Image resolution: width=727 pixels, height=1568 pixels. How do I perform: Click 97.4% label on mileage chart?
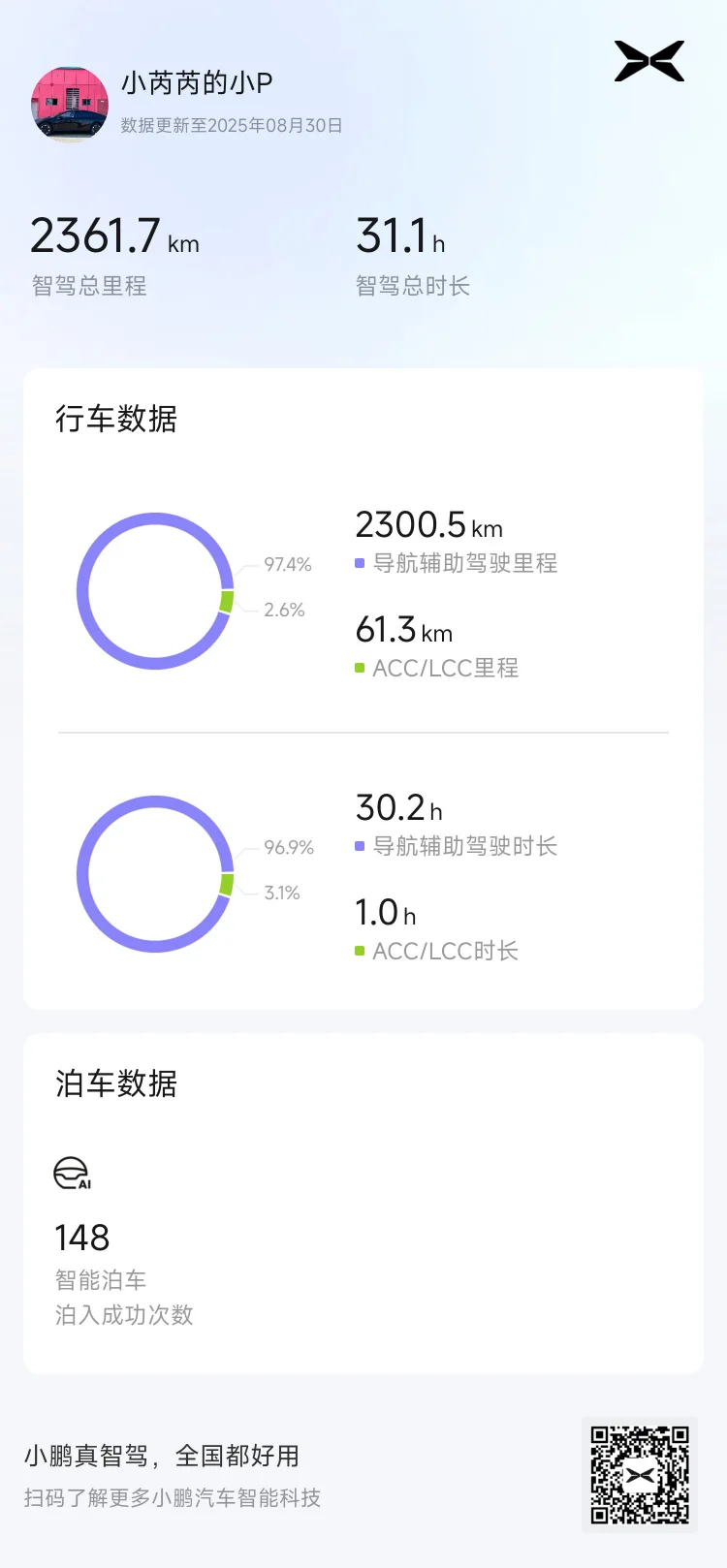pos(288,564)
